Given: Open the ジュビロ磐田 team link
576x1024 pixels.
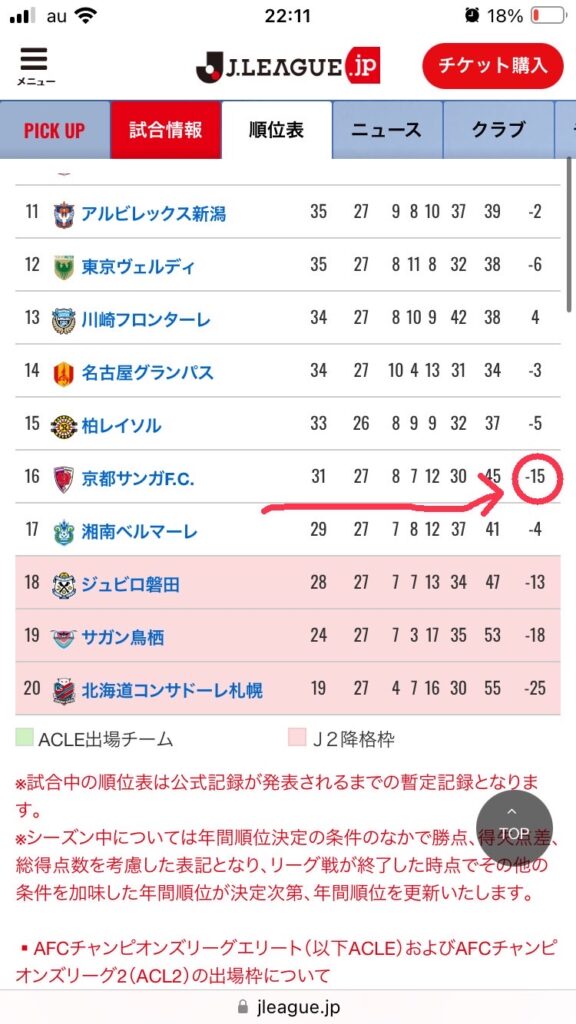Looking at the screenshot, I should click(130, 583).
